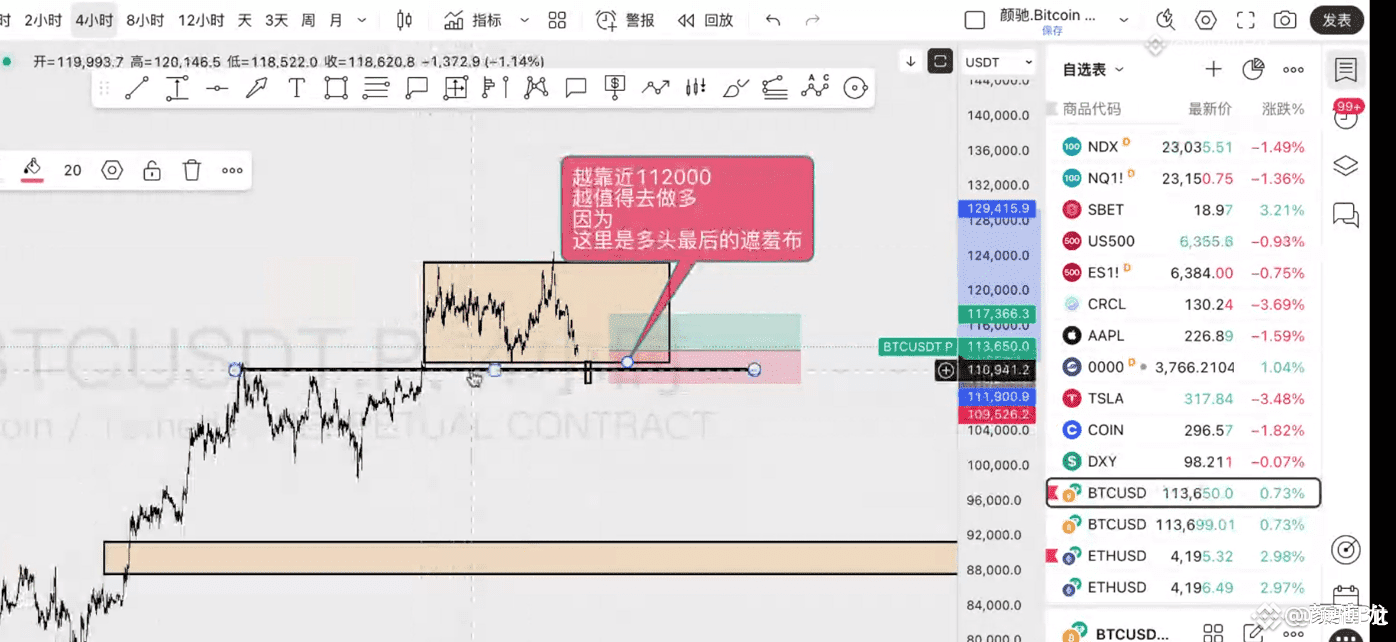
Task: Open drawing settings in floating toolbar
Action: 112,170
